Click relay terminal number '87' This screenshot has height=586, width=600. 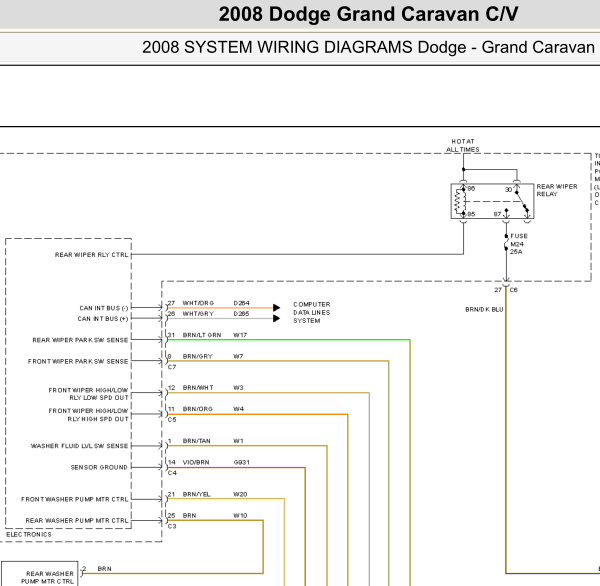point(497,214)
